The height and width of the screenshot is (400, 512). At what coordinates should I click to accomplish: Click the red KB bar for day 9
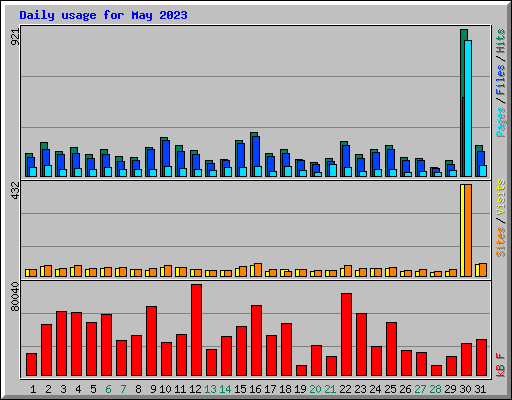coord(151,341)
